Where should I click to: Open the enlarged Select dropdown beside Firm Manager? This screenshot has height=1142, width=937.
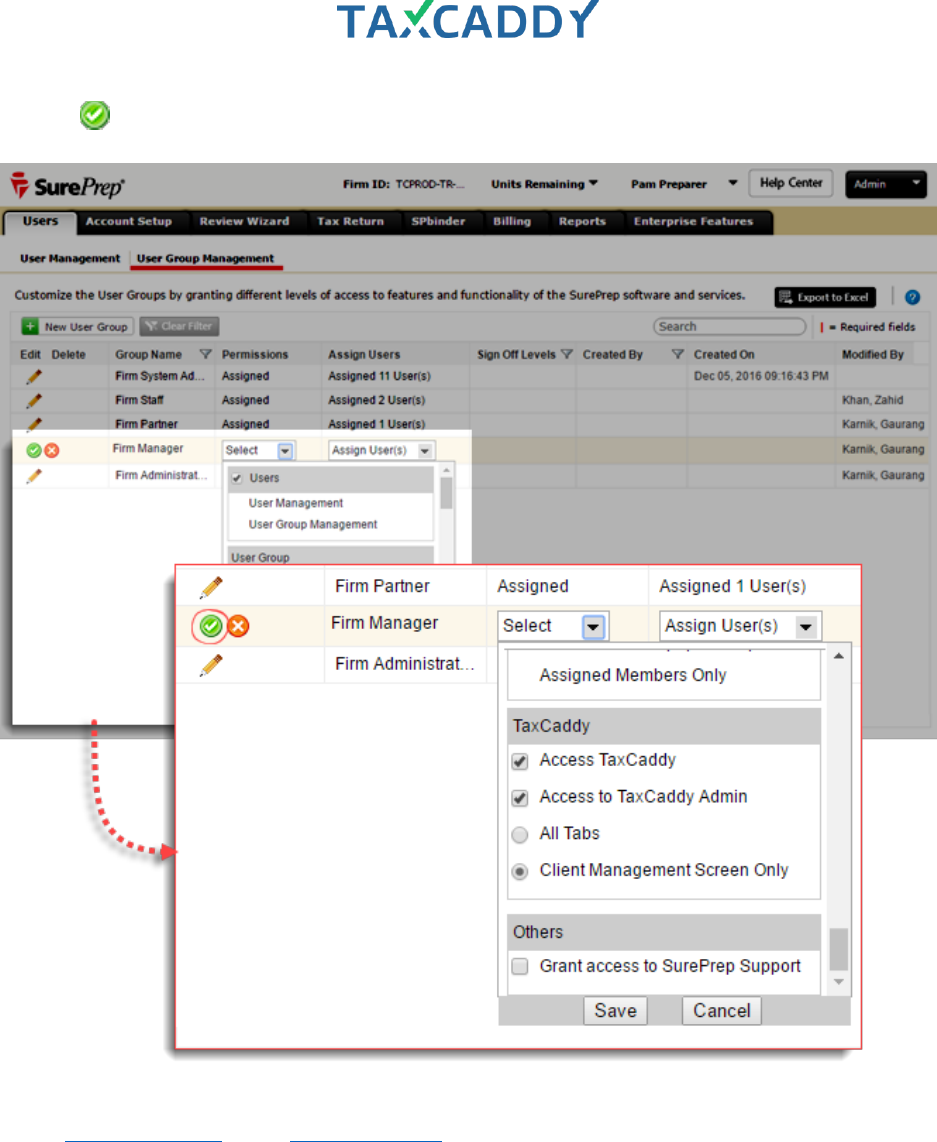pyautogui.click(x=553, y=626)
